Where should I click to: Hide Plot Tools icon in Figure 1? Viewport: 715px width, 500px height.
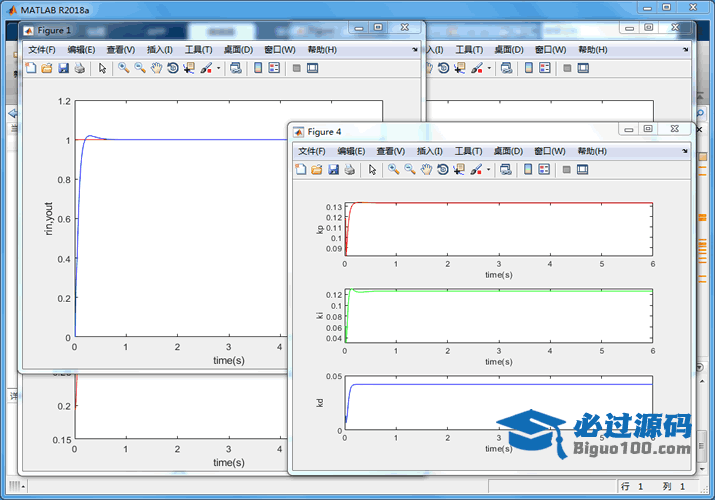pos(297,68)
